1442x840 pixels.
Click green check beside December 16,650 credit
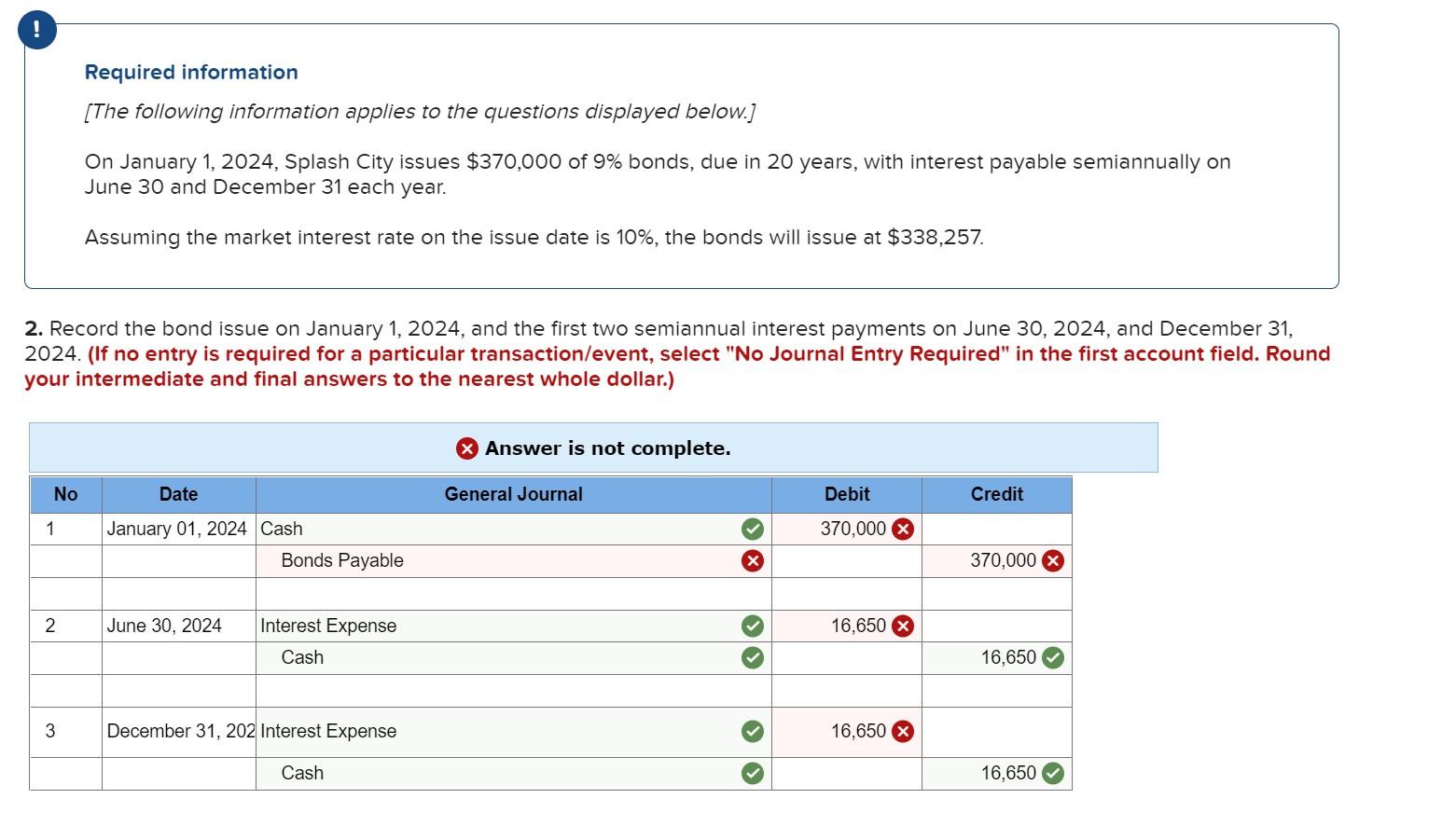[1052, 773]
